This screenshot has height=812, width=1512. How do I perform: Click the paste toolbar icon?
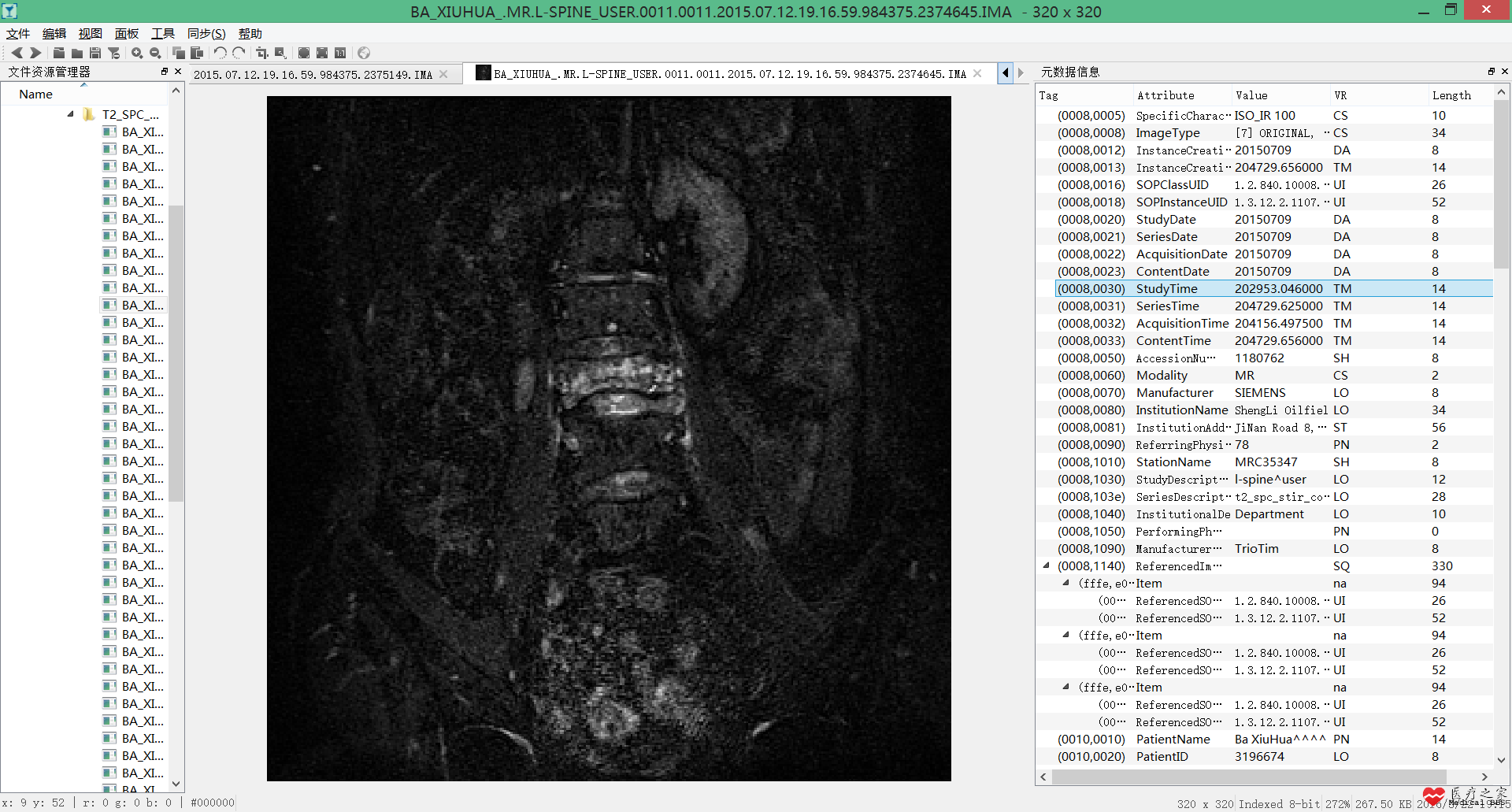pyautogui.click(x=197, y=53)
